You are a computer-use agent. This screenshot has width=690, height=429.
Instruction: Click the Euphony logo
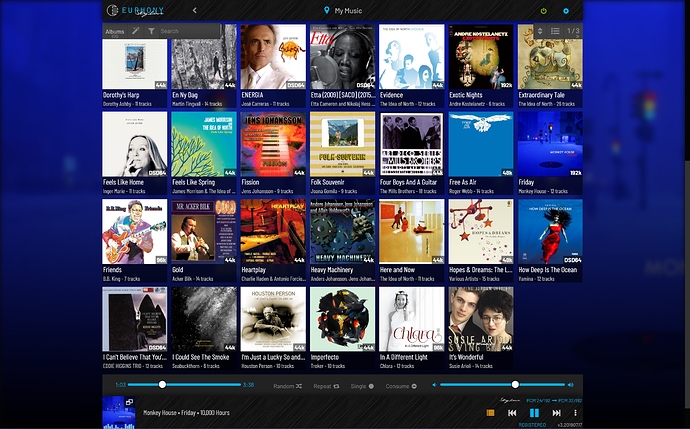[x=135, y=10]
